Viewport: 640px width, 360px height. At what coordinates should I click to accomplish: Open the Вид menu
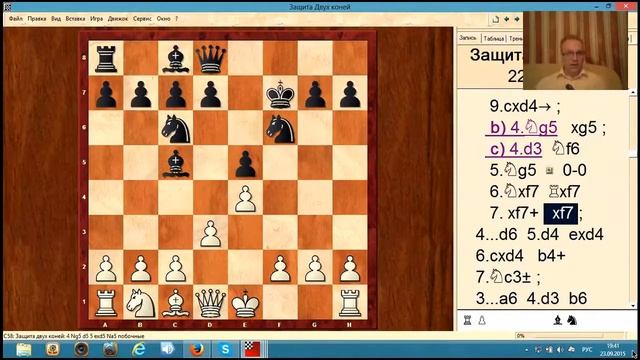[56, 19]
